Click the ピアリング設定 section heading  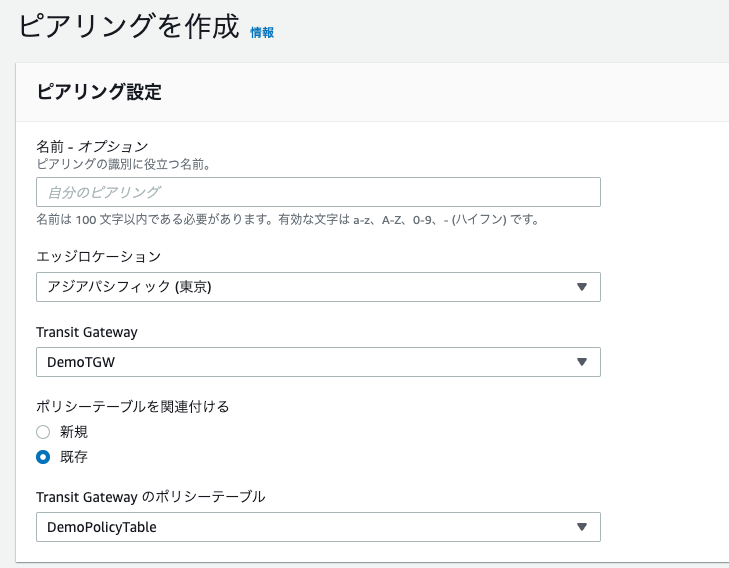click(x=99, y=92)
